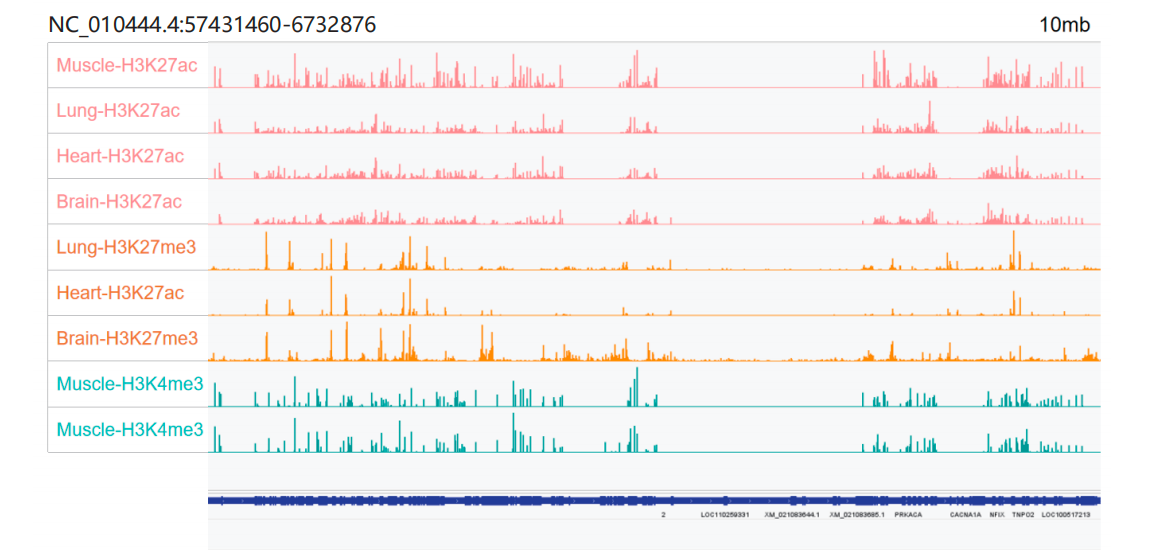Image resolution: width=1156 pixels, height=550 pixels.
Task: Select the NFIX gene label
Action: coord(996,515)
